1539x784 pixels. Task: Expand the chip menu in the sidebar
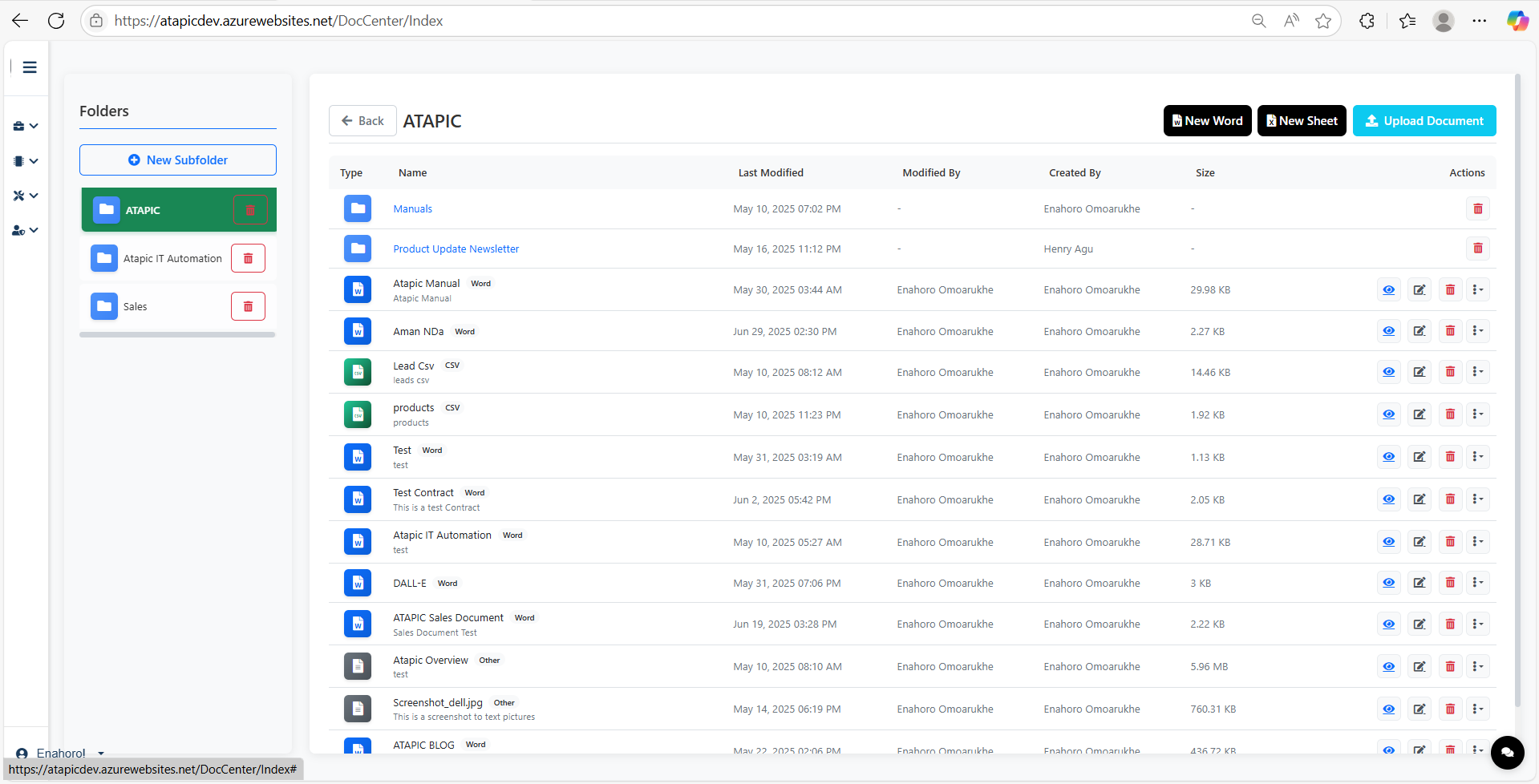pos(26,161)
